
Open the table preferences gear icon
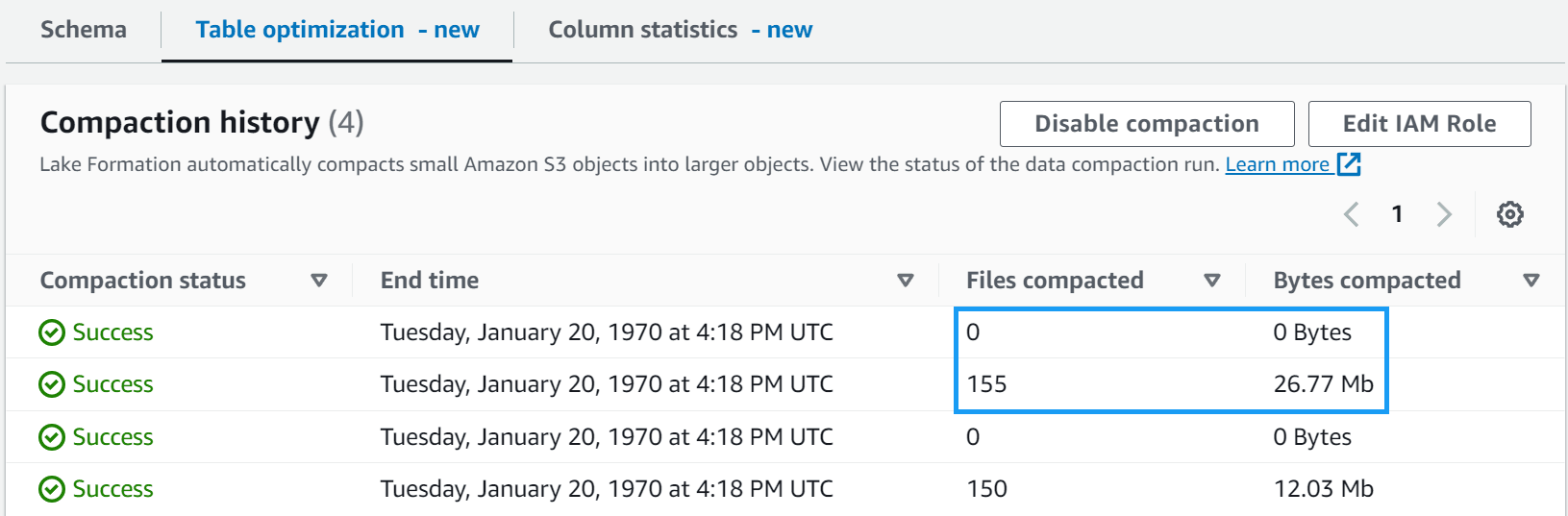click(x=1509, y=214)
